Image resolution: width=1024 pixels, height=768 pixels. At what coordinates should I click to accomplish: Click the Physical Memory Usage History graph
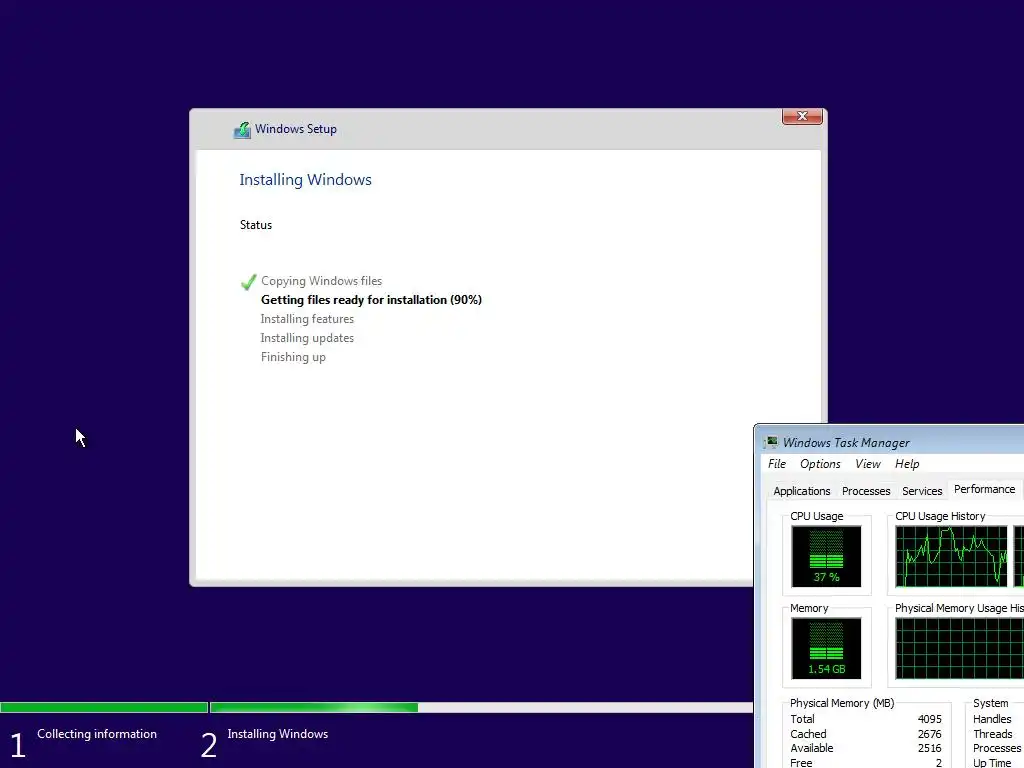pos(959,648)
